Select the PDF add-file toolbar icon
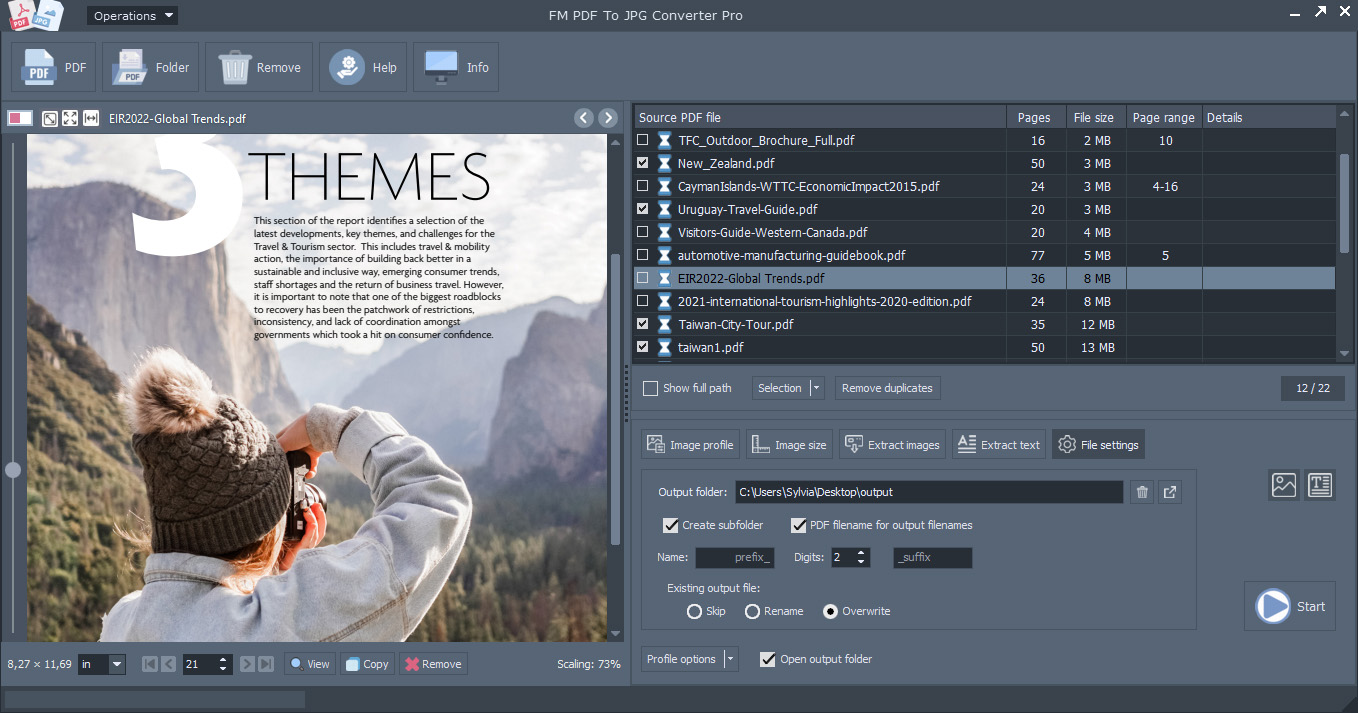 (39, 66)
